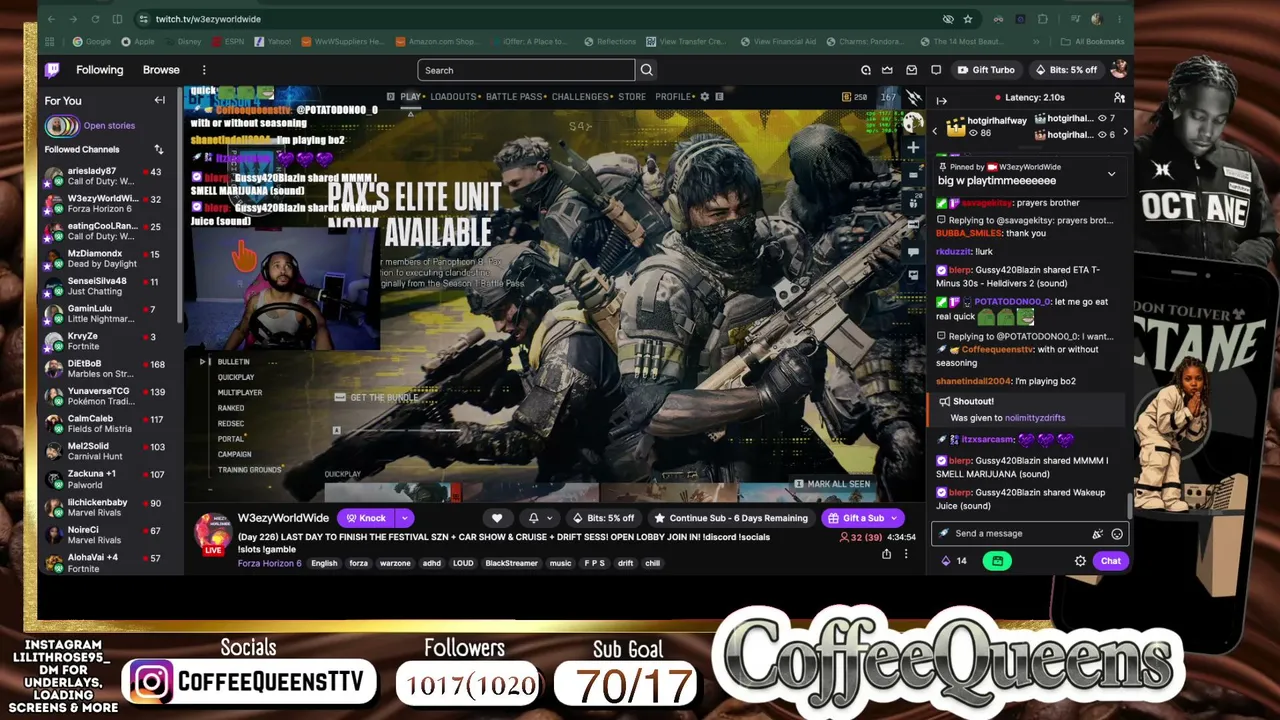Click the browser address bar URL

pyautogui.click(x=208, y=19)
